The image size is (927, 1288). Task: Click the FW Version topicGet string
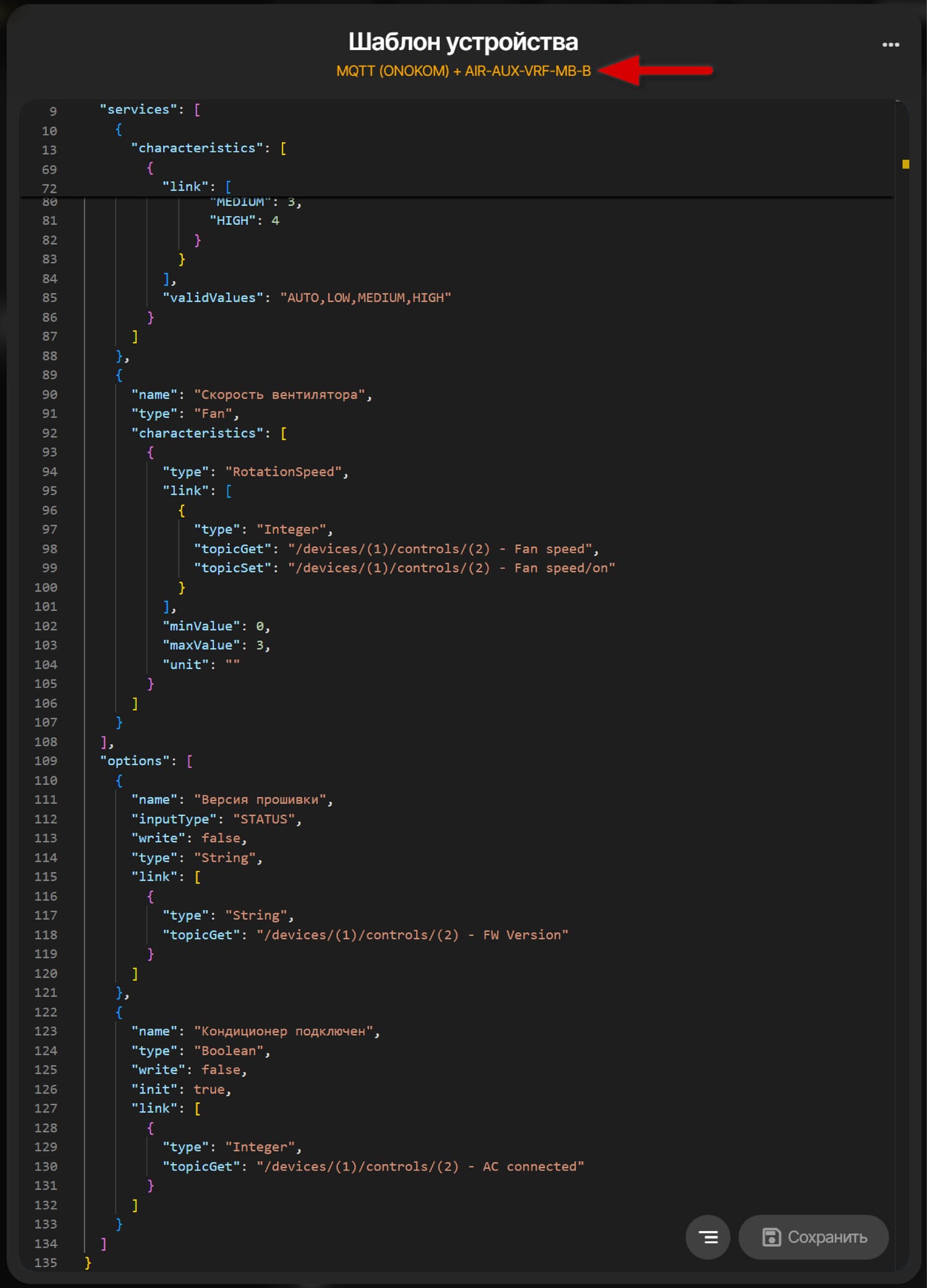point(412,935)
